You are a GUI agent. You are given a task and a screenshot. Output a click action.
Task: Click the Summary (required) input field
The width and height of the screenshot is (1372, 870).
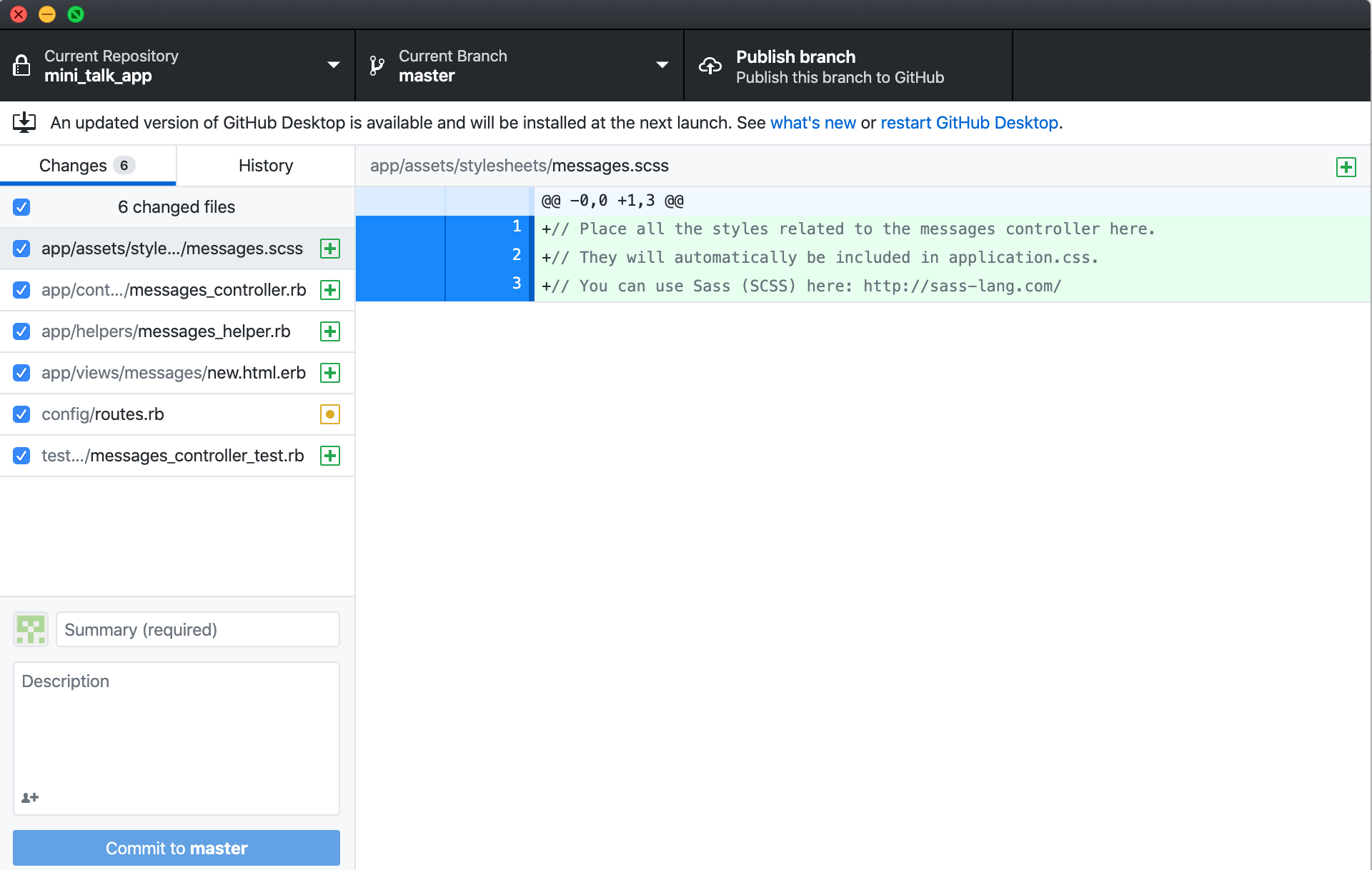coord(198,629)
